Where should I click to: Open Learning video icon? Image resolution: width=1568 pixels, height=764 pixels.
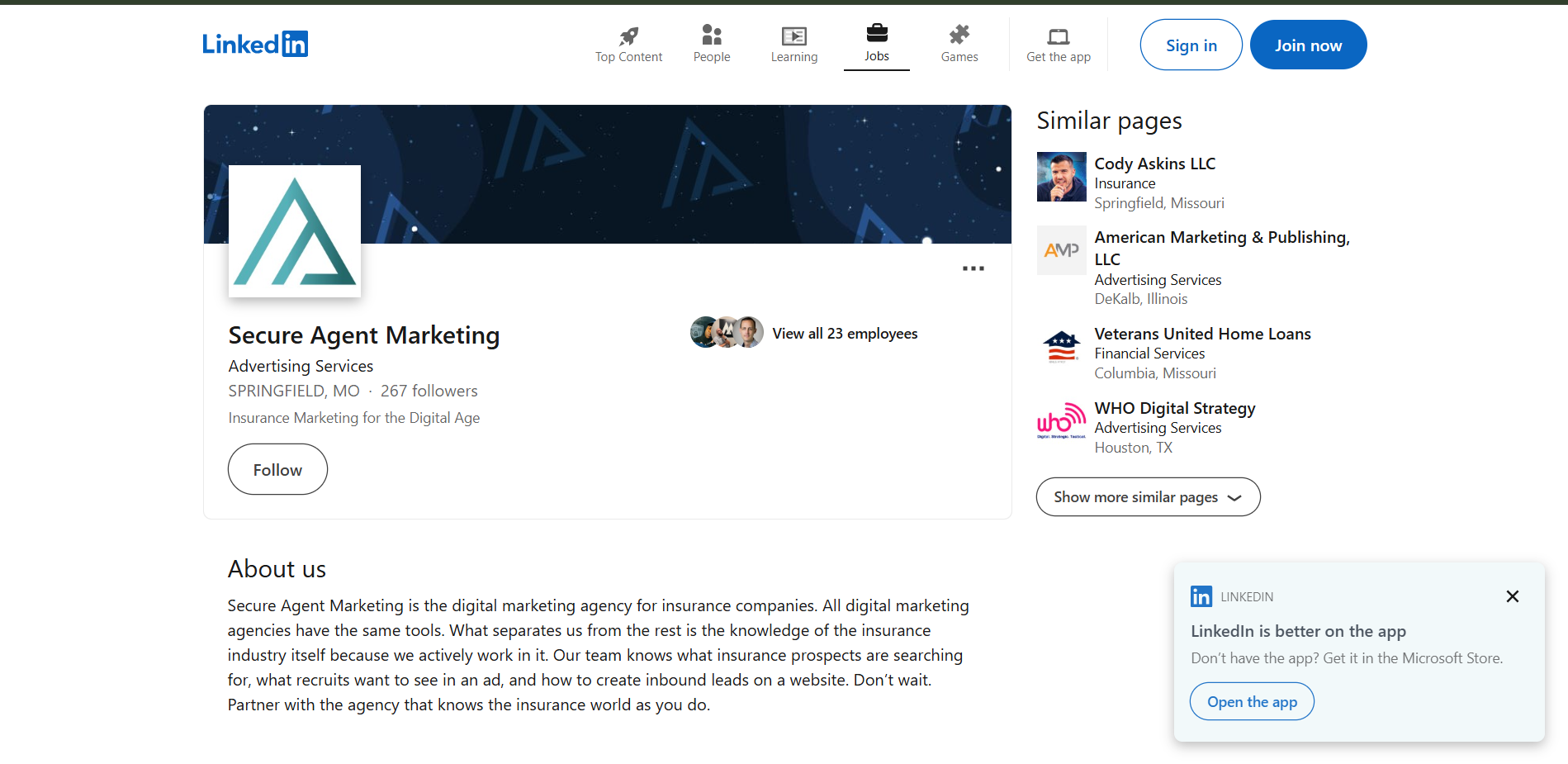[794, 36]
